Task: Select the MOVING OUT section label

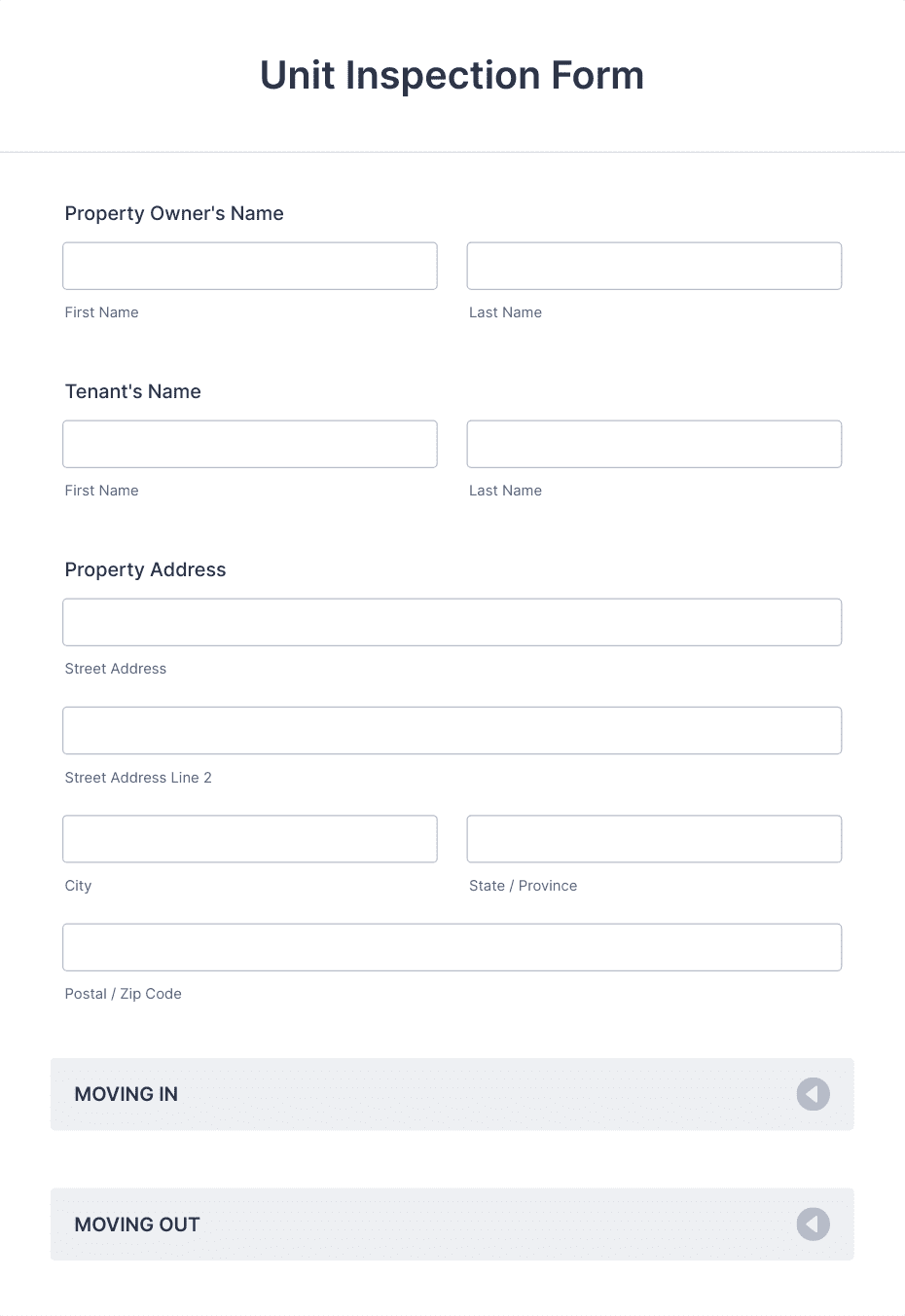Action: 136,1224
